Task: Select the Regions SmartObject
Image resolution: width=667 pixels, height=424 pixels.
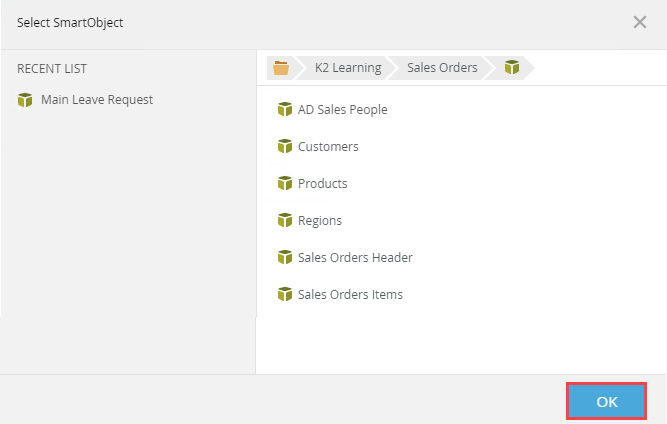Action: 320,221
